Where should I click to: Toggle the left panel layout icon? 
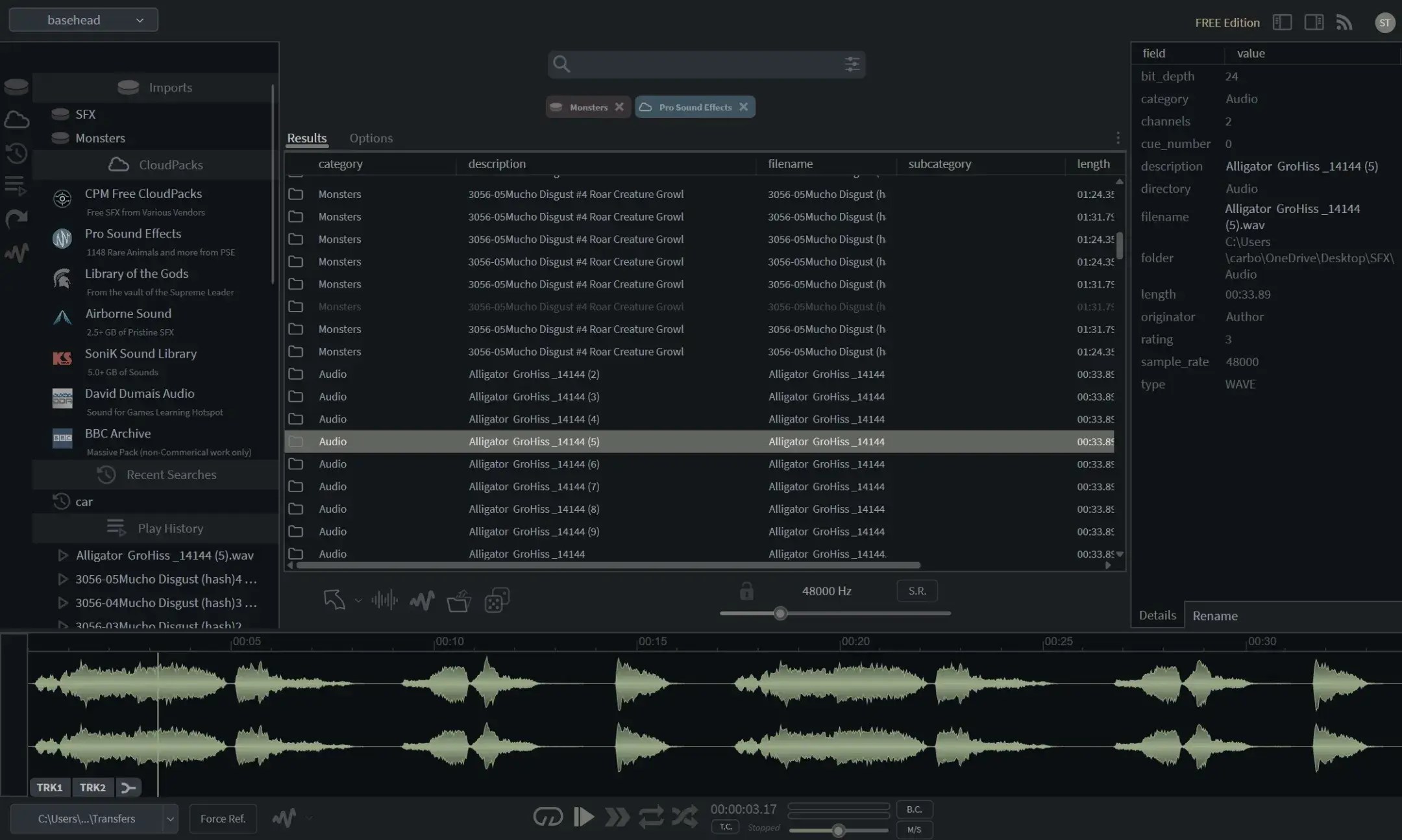pos(1282,23)
